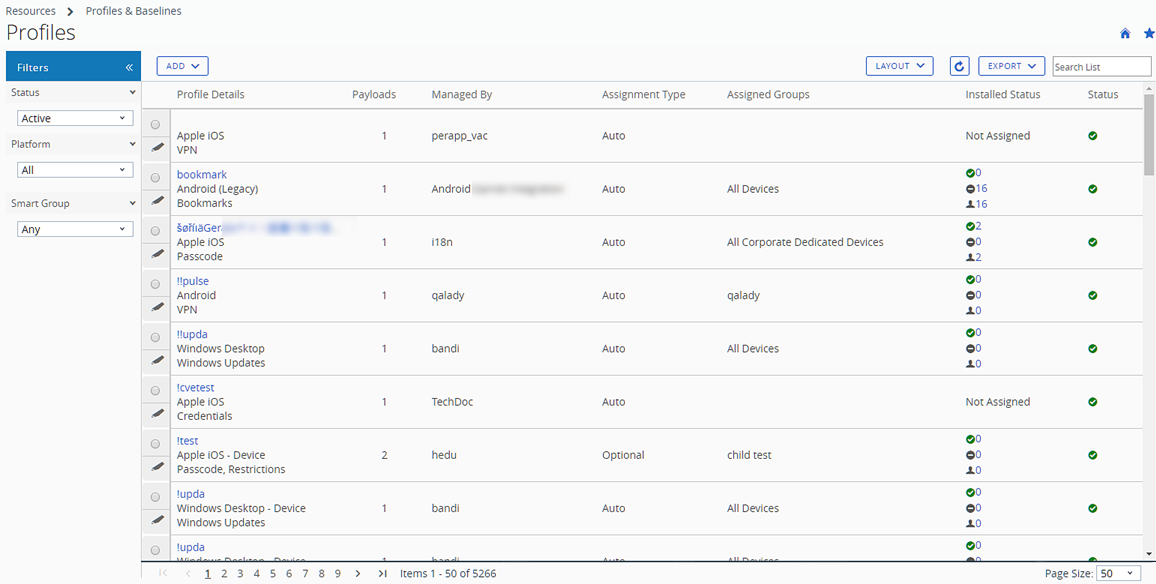Select the last visible !upda radio button
Viewport: 1156px width, 584px height.
point(155,549)
